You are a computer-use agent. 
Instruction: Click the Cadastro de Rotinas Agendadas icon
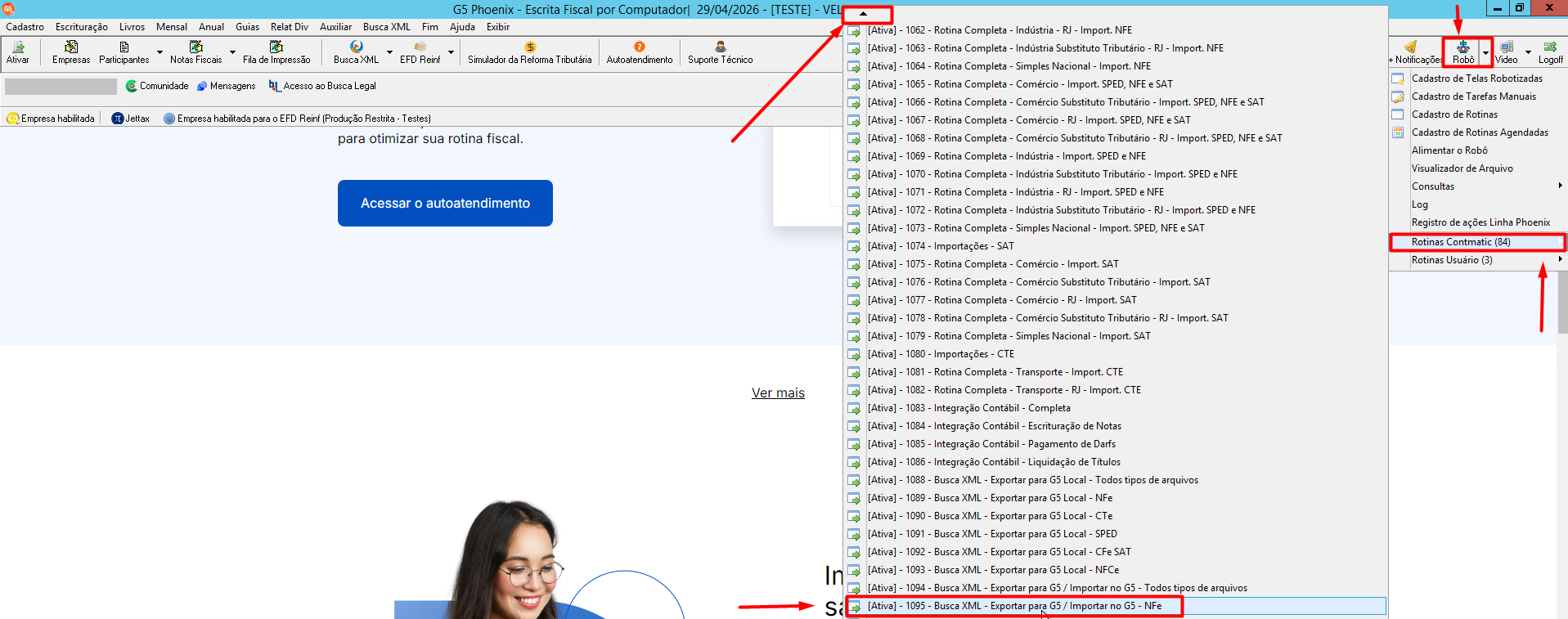pos(1398,132)
